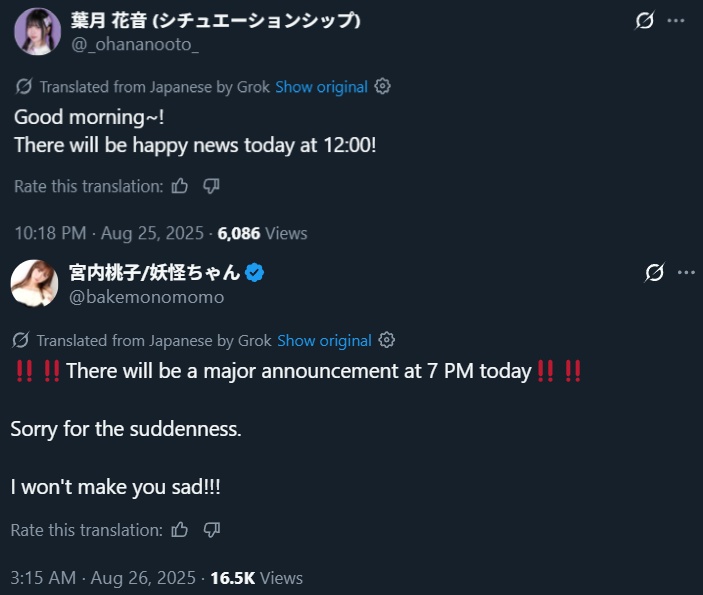Open the 3:15 AM · Aug 26, 2025 timestamp
Viewport: 703px width, 595px height.
click(103, 577)
